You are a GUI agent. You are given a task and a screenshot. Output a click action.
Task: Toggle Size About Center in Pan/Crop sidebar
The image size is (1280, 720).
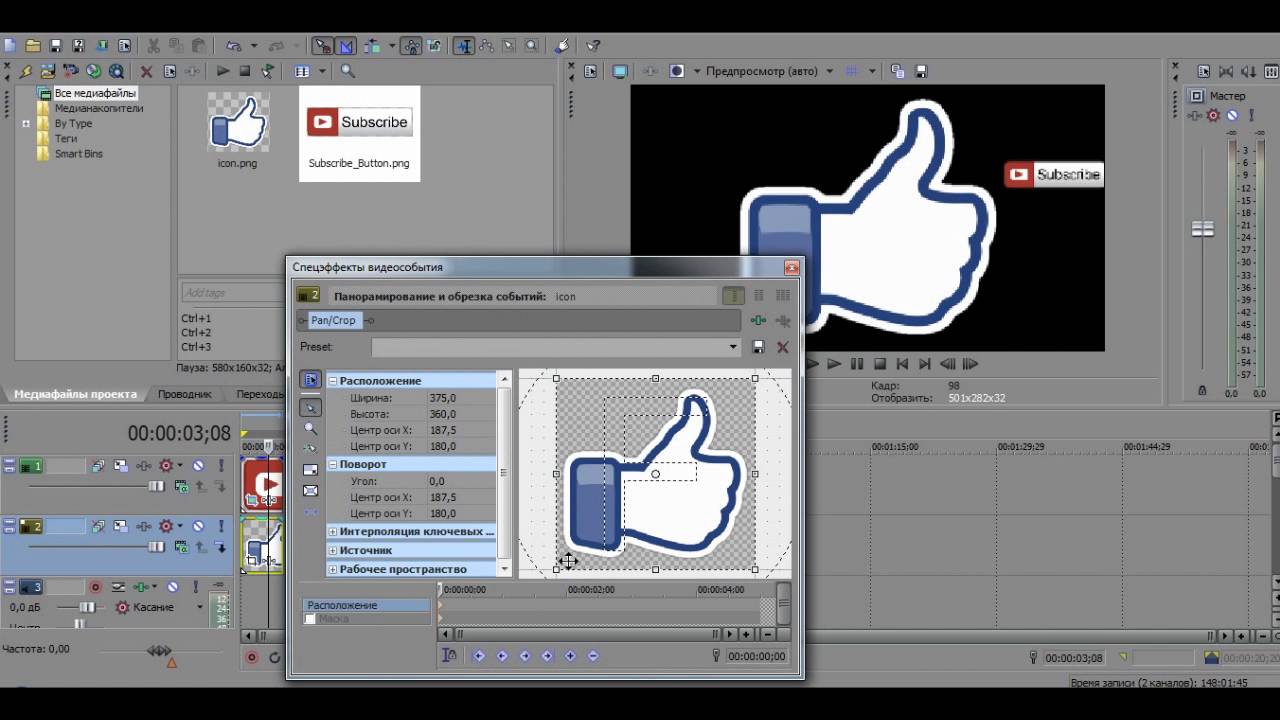pyautogui.click(x=311, y=491)
